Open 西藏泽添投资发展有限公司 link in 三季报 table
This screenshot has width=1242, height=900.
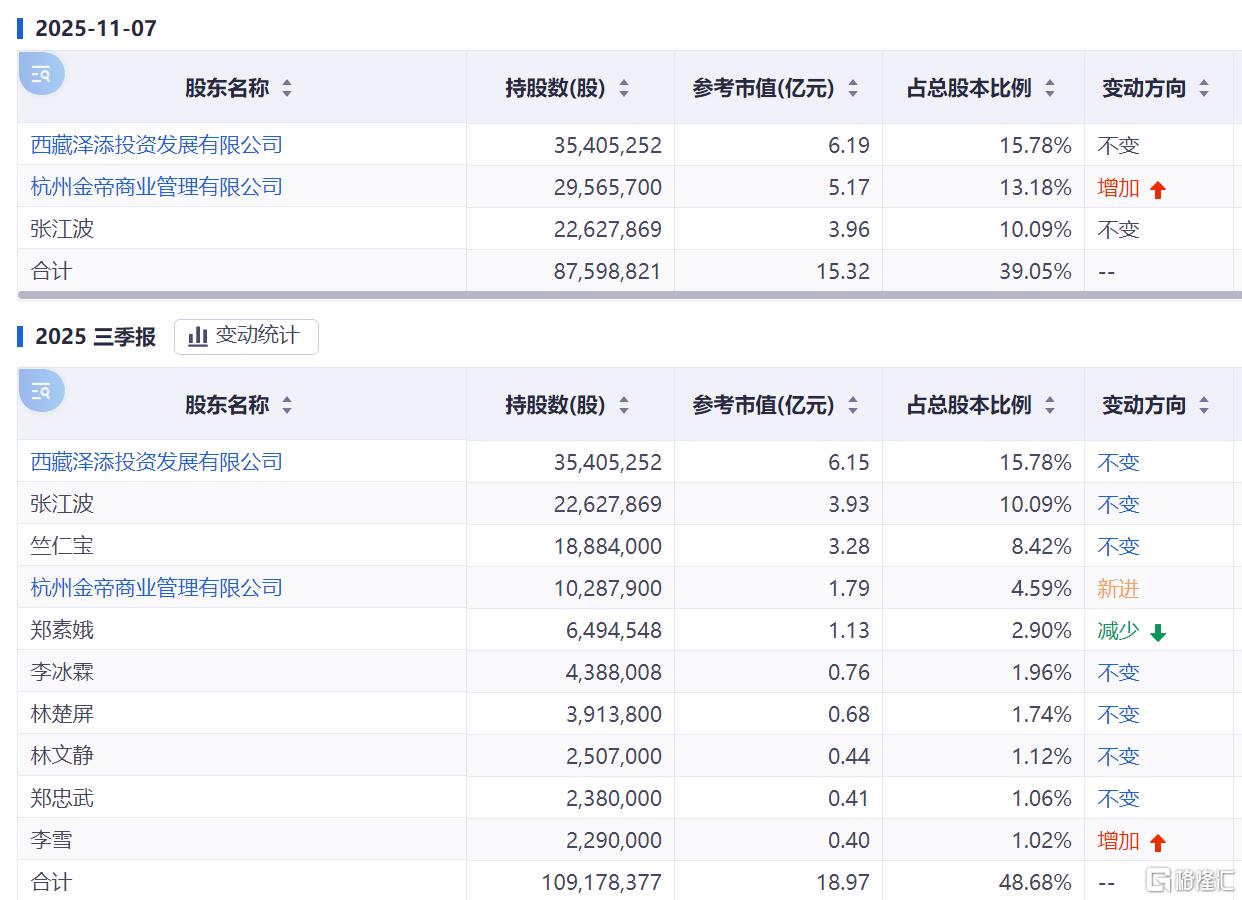(x=157, y=462)
